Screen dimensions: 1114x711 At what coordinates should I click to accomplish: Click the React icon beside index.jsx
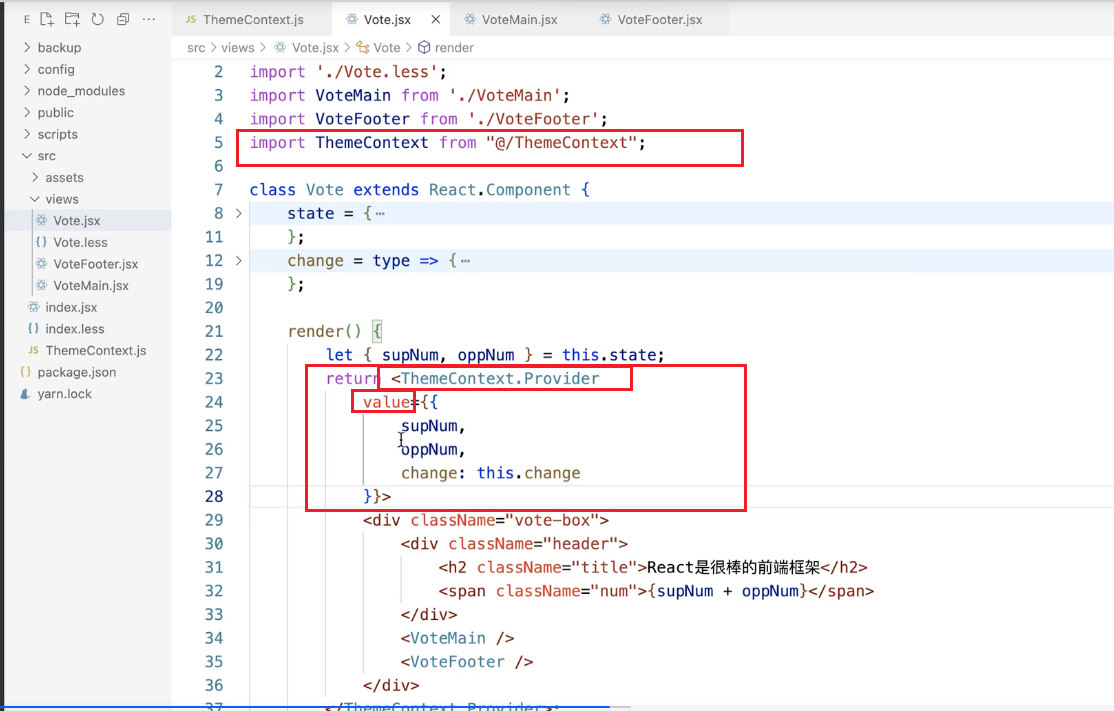(x=33, y=307)
